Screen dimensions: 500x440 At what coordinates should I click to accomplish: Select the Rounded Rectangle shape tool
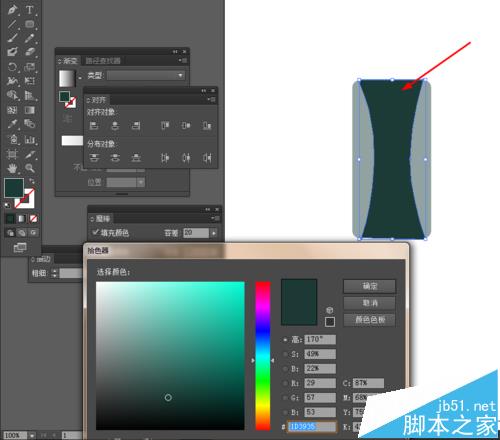pyautogui.click(x=30, y=24)
